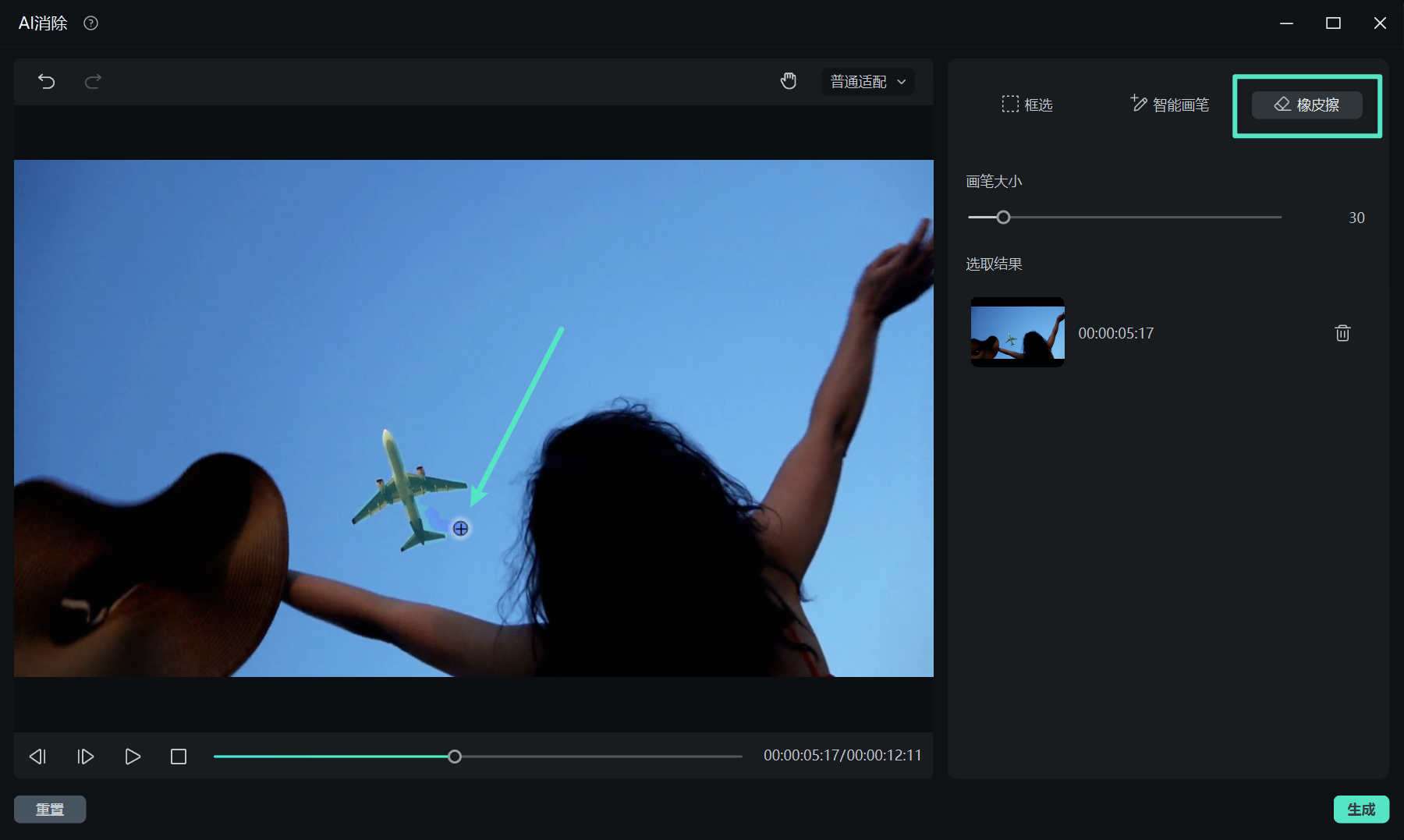Click the undo arrow icon
This screenshot has height=840, width=1404.
47,81
